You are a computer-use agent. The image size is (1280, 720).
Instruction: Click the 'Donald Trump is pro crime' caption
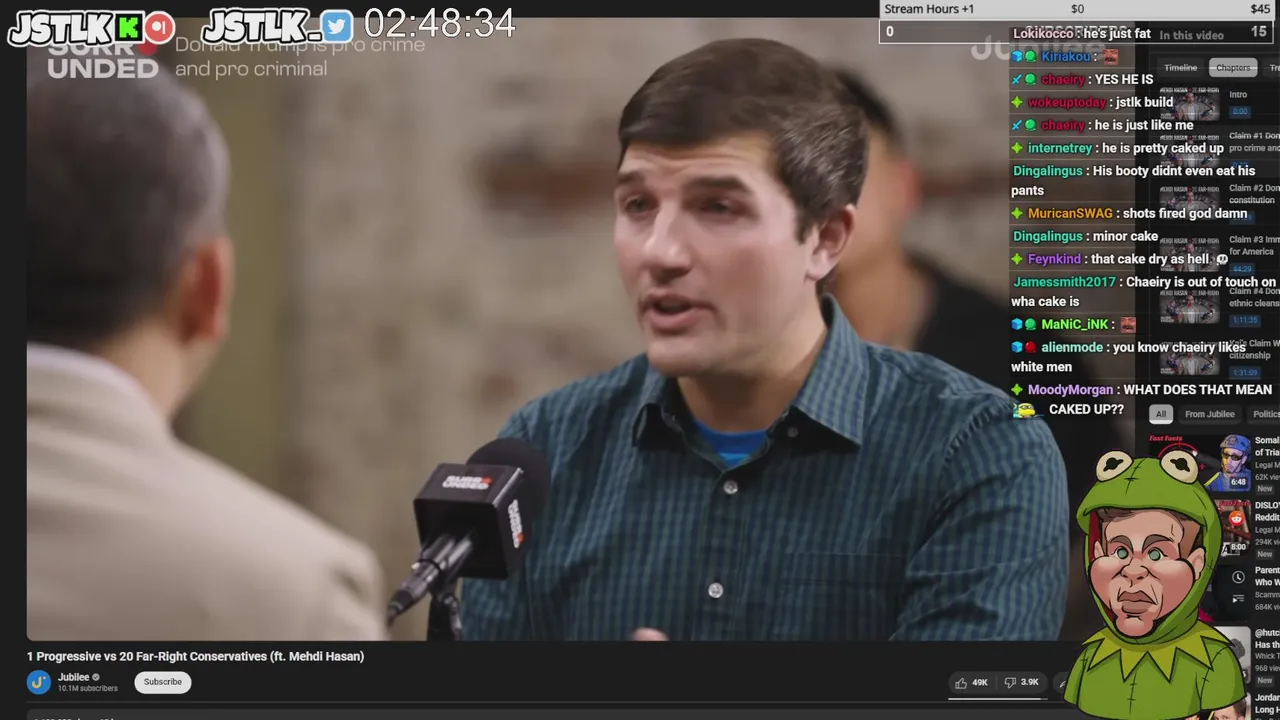pyautogui.click(x=300, y=57)
